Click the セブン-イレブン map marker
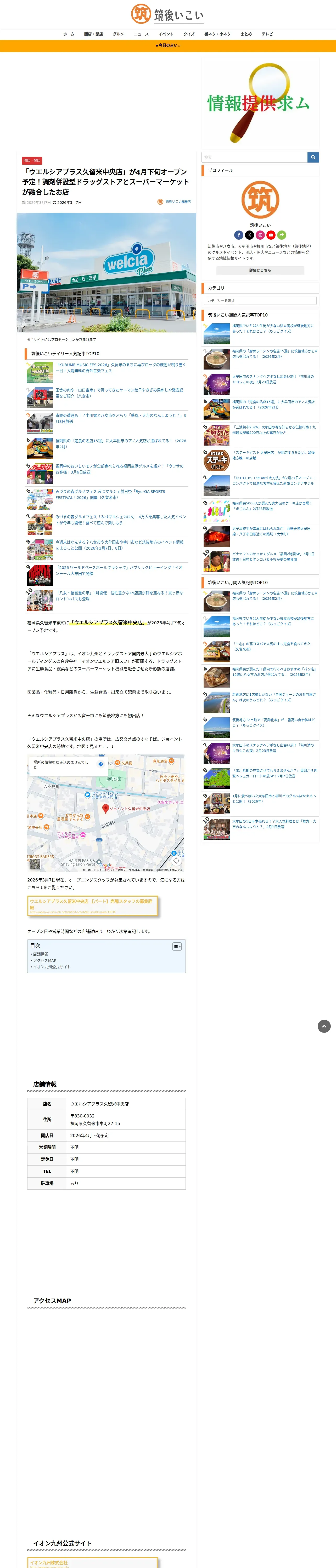336x1568 pixels. click(87, 795)
